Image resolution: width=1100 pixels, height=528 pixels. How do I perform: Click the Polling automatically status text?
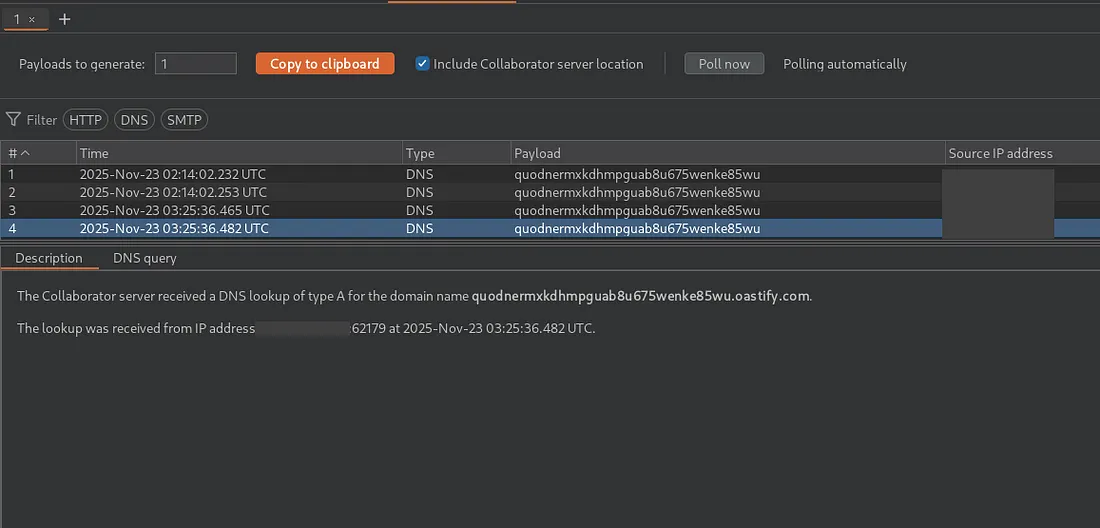tap(845, 64)
